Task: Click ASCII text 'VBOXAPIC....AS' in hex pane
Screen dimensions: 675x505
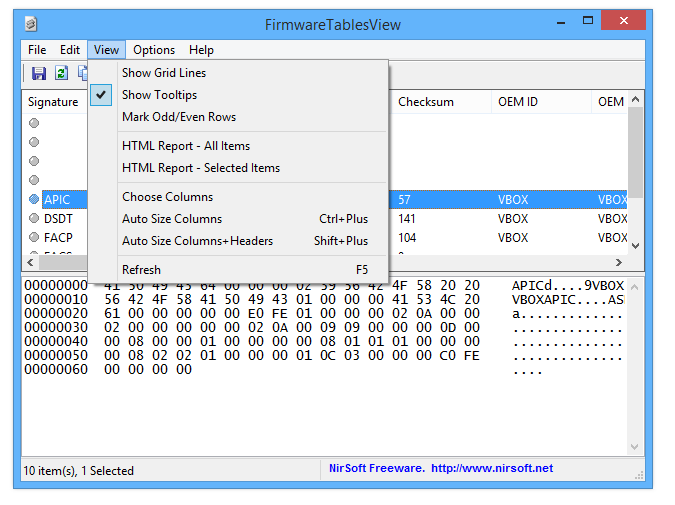Action: coord(568,299)
